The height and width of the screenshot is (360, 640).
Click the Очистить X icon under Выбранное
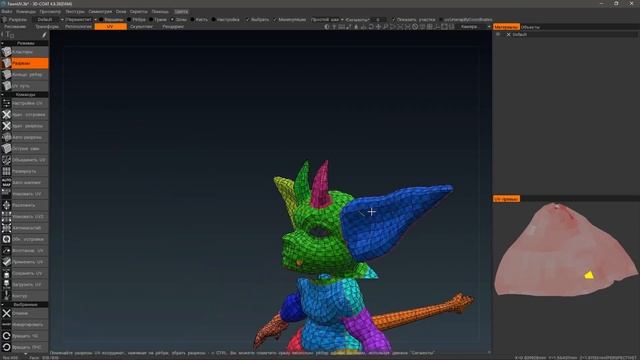point(6,313)
